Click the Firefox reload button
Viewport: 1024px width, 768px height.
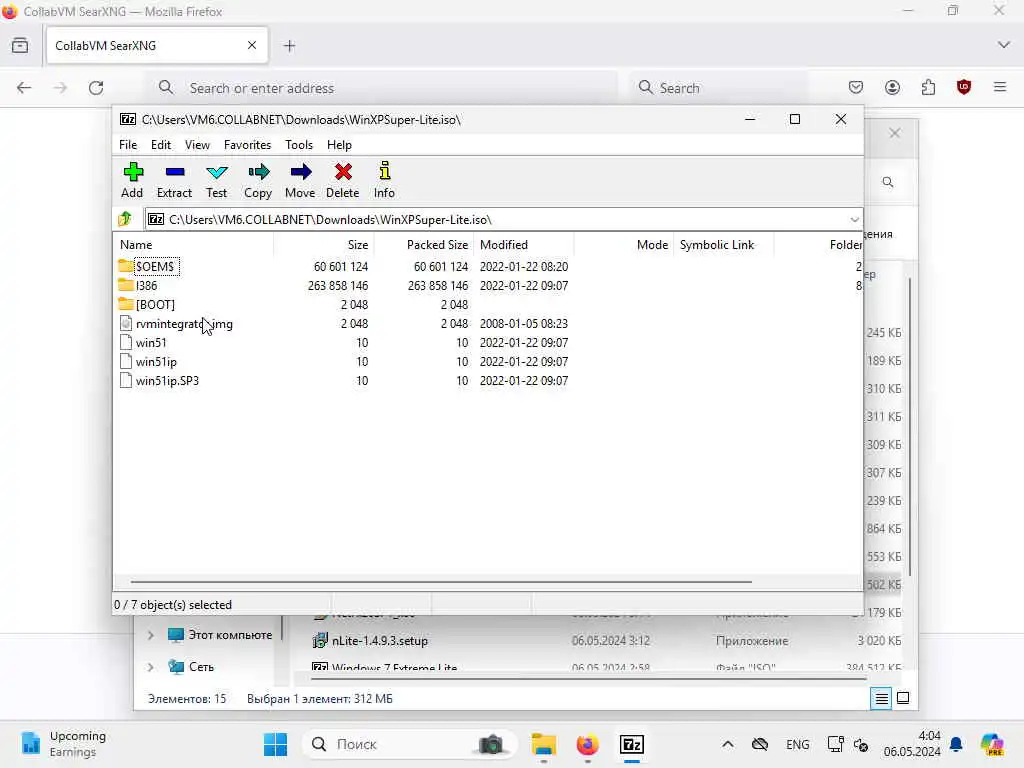click(96, 88)
